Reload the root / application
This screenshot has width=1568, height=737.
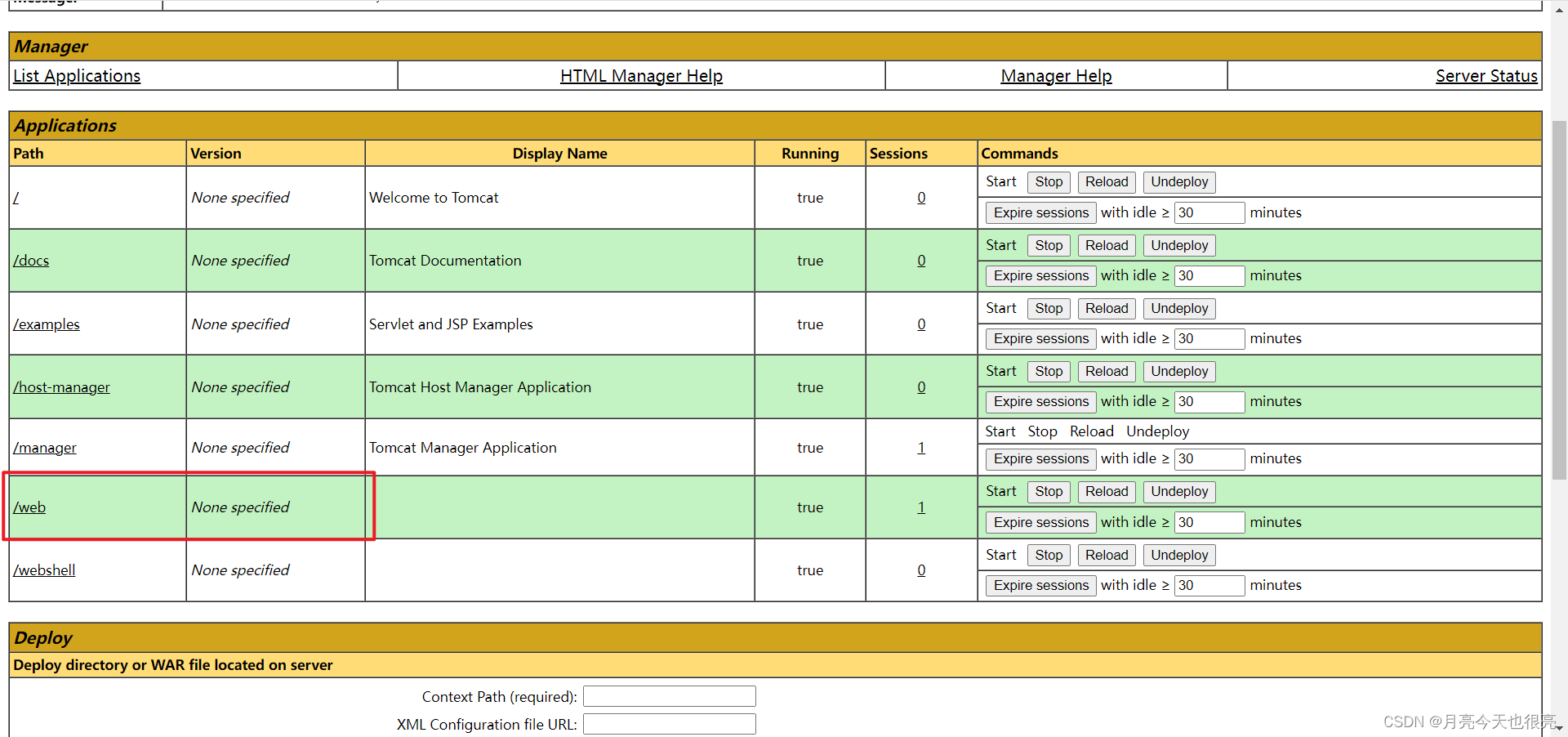click(1107, 182)
